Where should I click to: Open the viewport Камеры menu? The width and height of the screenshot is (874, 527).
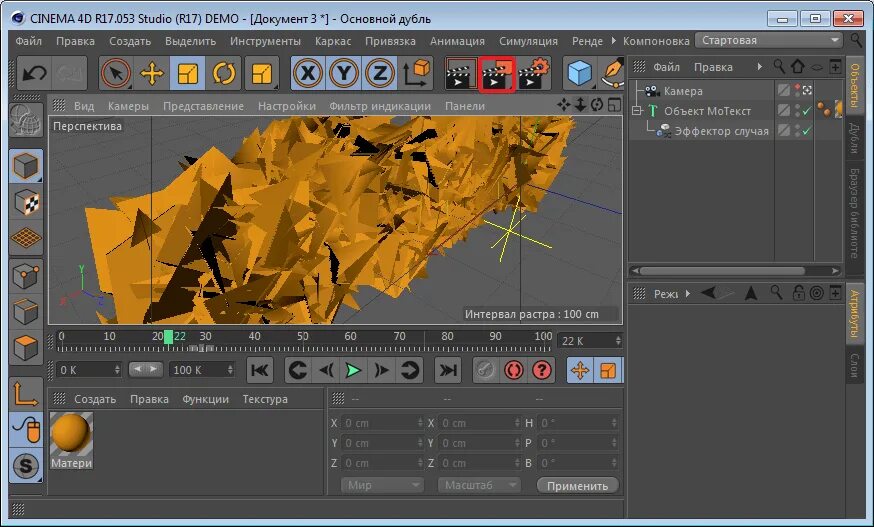[128, 106]
